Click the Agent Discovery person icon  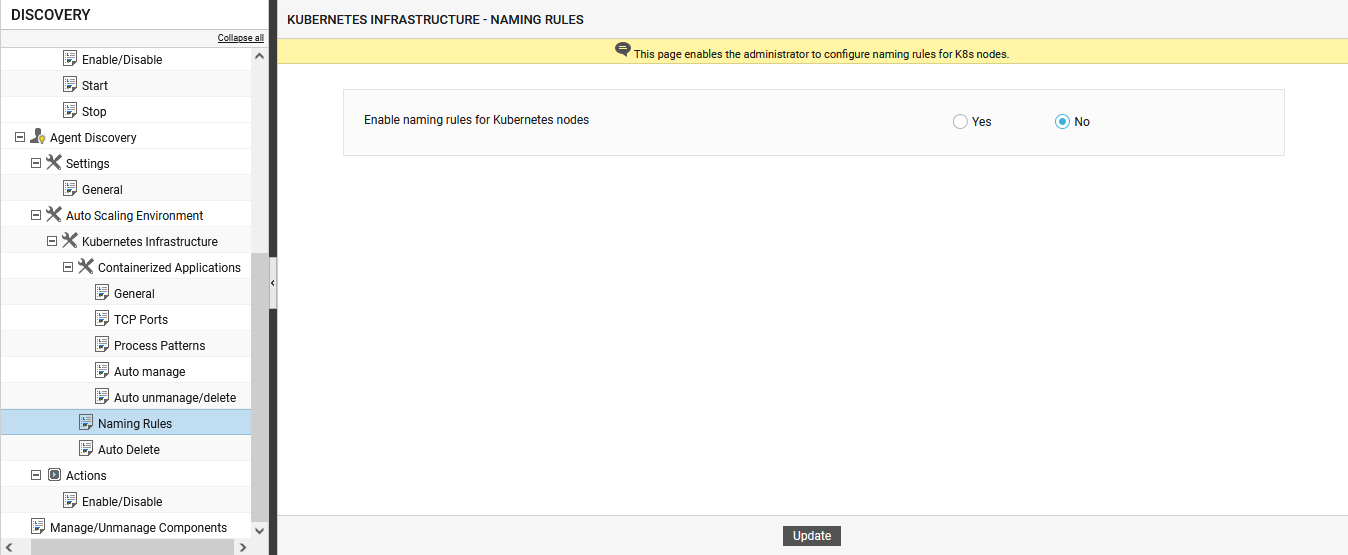coord(38,137)
